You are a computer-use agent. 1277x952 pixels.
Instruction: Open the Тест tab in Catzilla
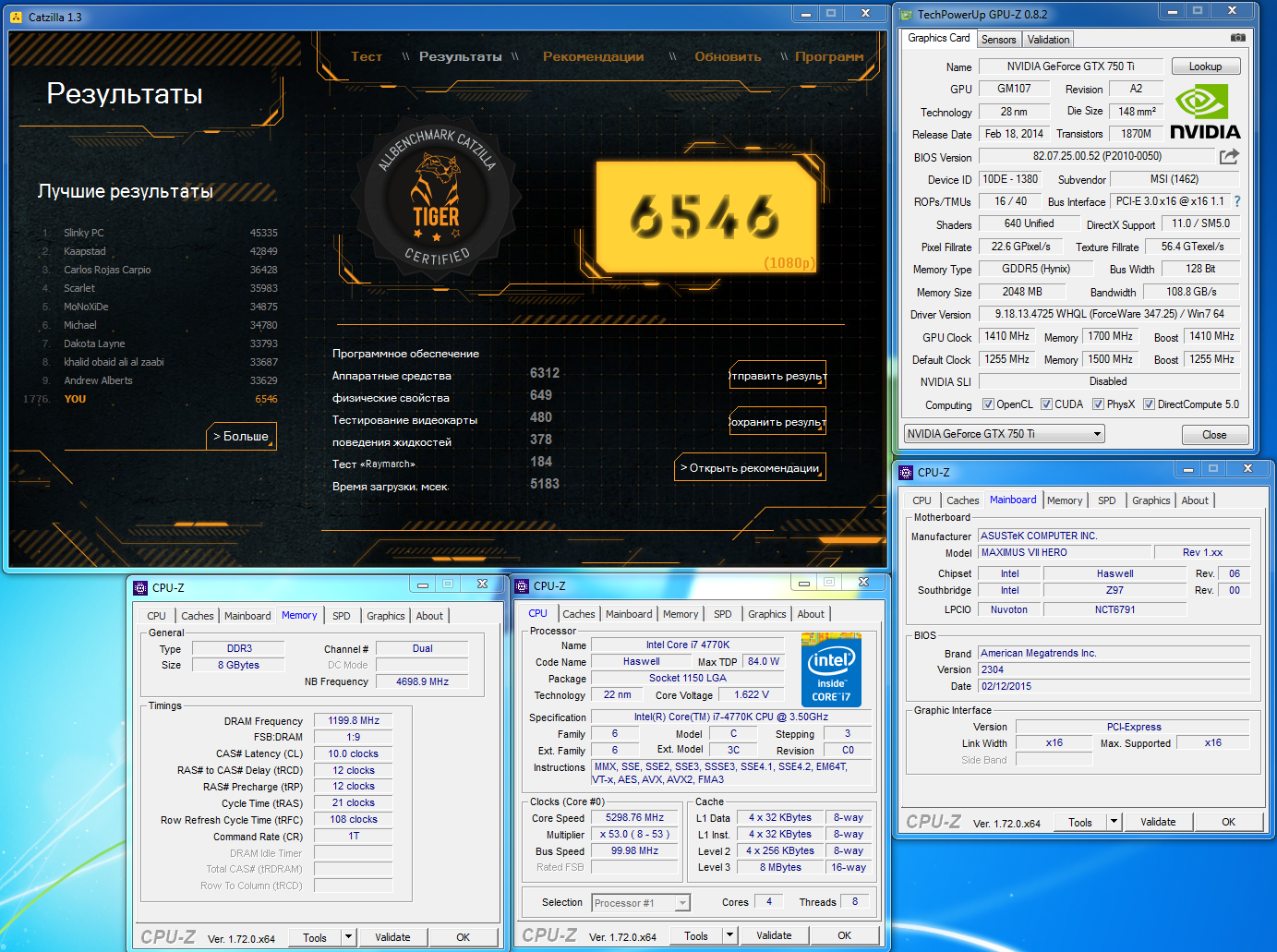pos(366,56)
